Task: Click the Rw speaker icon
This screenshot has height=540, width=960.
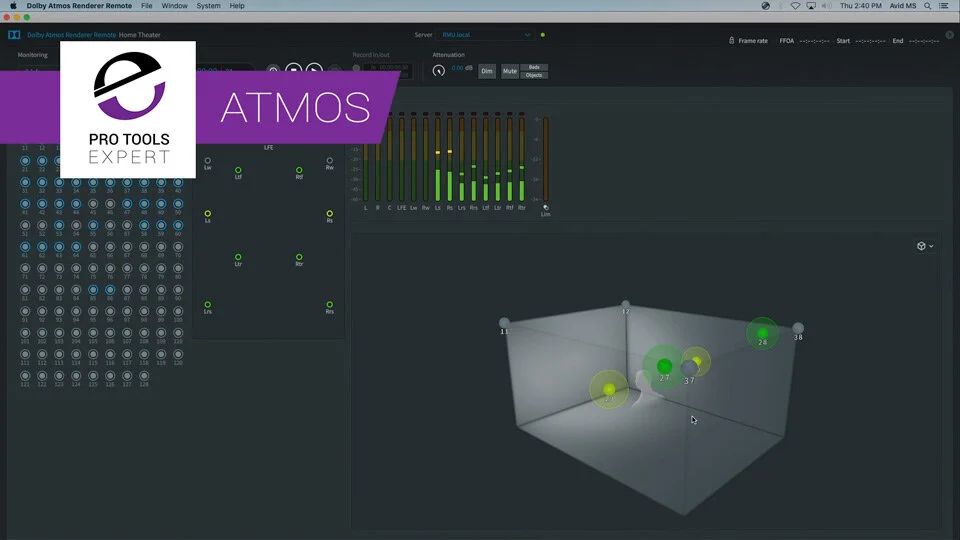Action: pos(329,161)
